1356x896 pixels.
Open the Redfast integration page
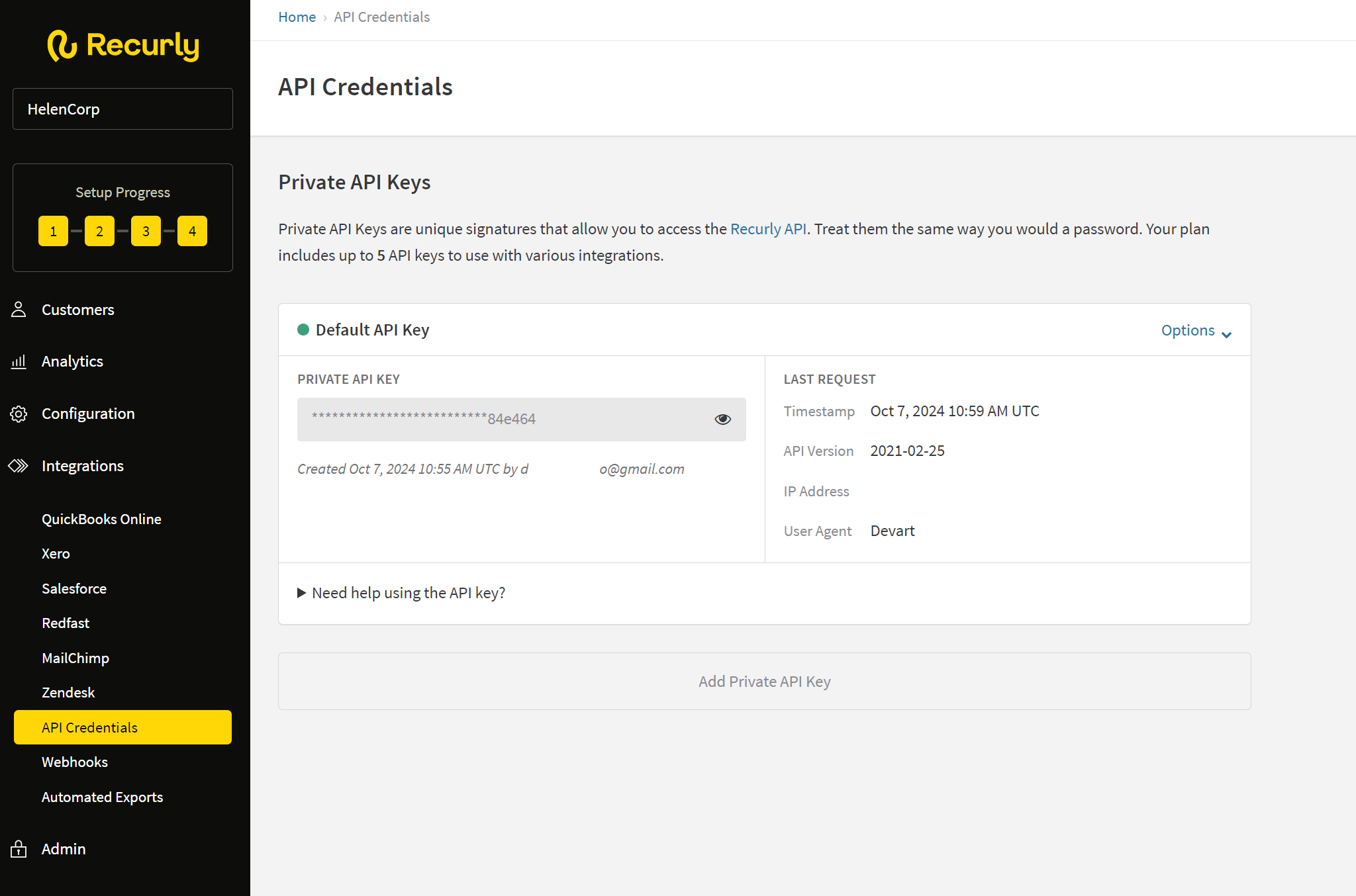[66, 623]
